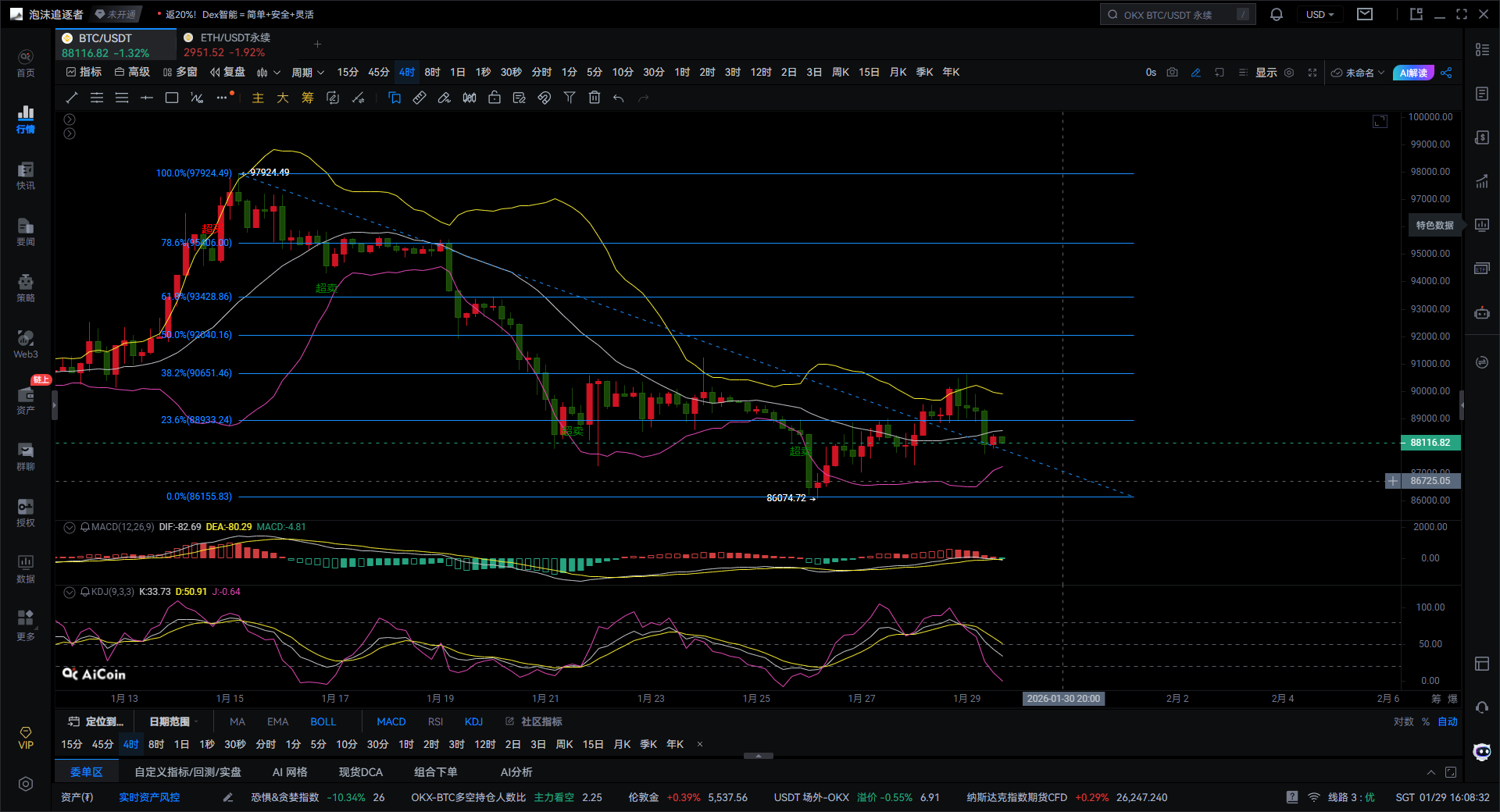Viewport: 1500px width, 812px height.
Task: Enable the RSI indicator
Action: [x=435, y=721]
